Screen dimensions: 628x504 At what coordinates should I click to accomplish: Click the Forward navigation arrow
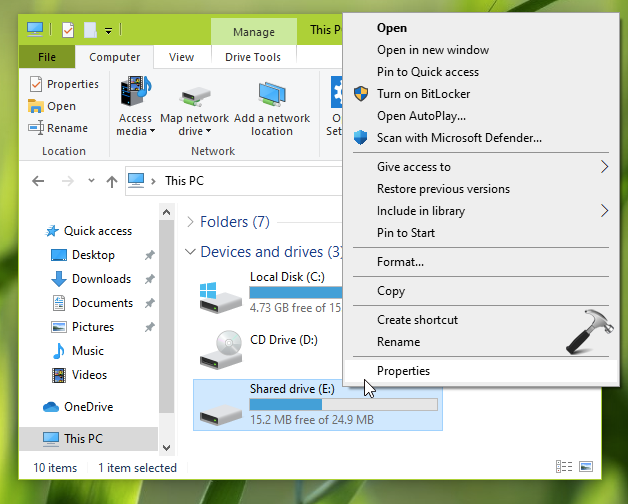(68, 181)
